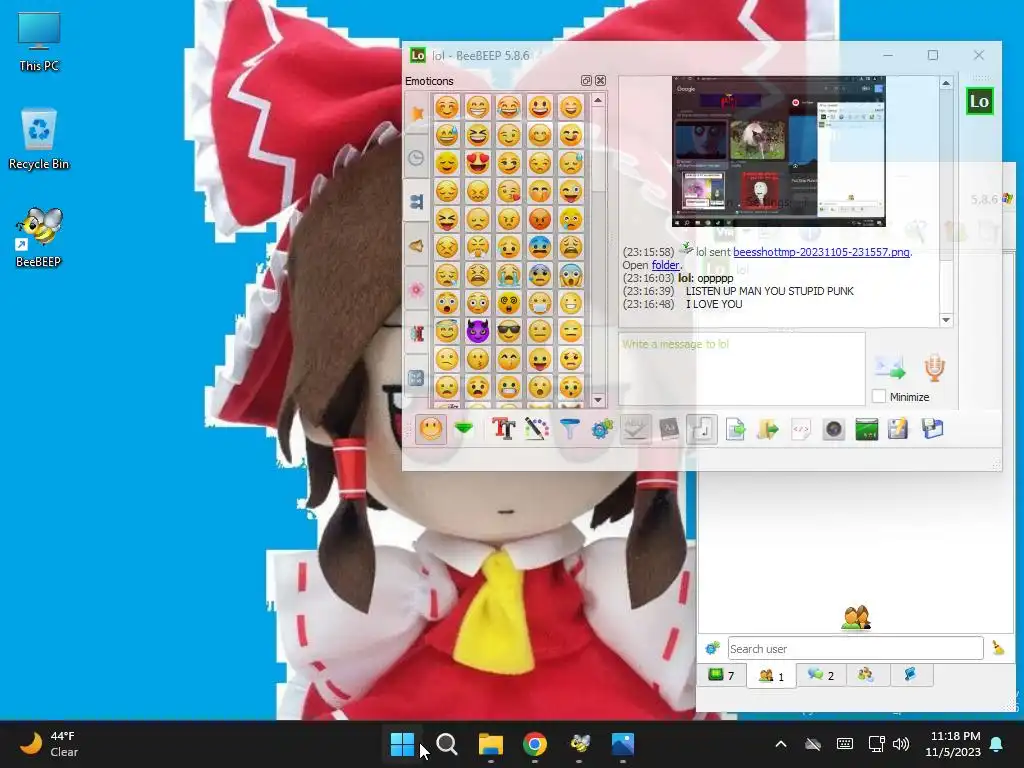
Task: Toggle the emoticons panel button in chat toolbar
Action: pyautogui.click(x=430, y=429)
